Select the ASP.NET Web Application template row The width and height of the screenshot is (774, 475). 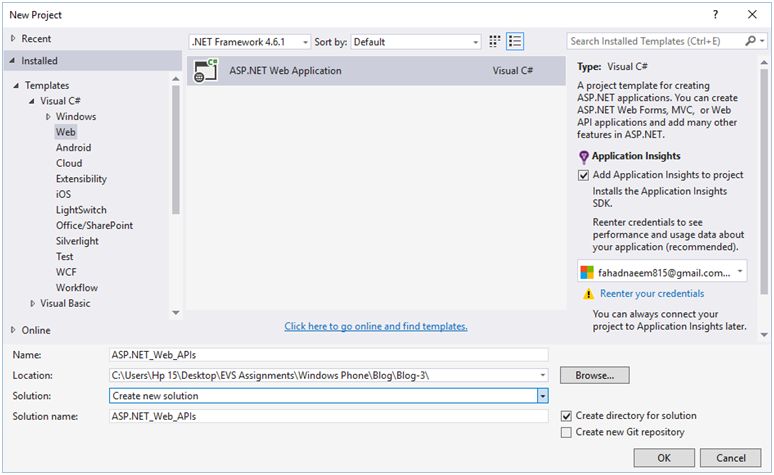[x=376, y=71]
